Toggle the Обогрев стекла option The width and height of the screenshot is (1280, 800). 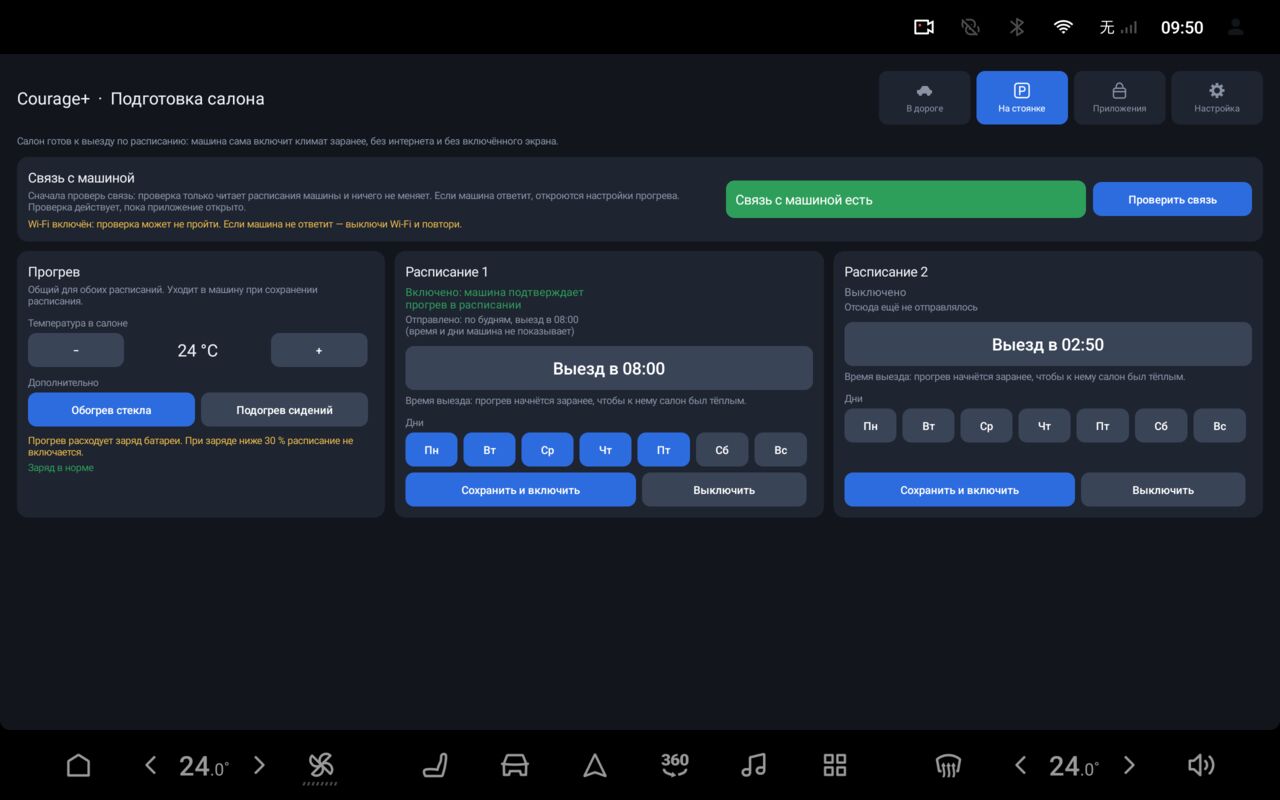click(x=111, y=410)
